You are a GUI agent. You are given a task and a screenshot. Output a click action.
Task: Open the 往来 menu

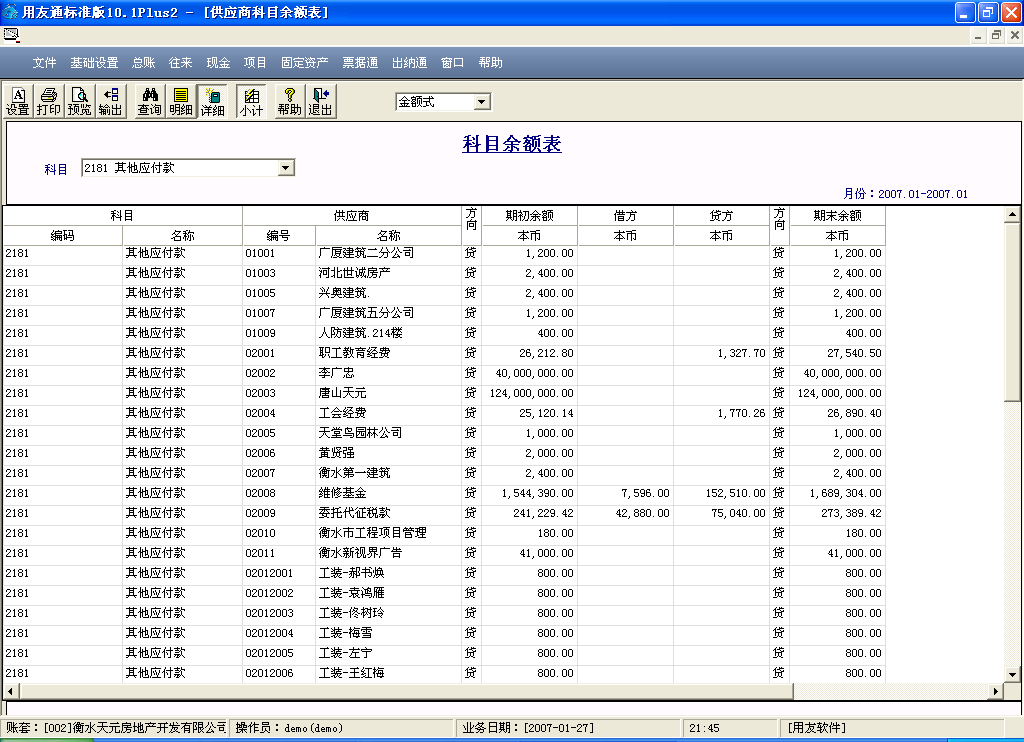(x=180, y=63)
